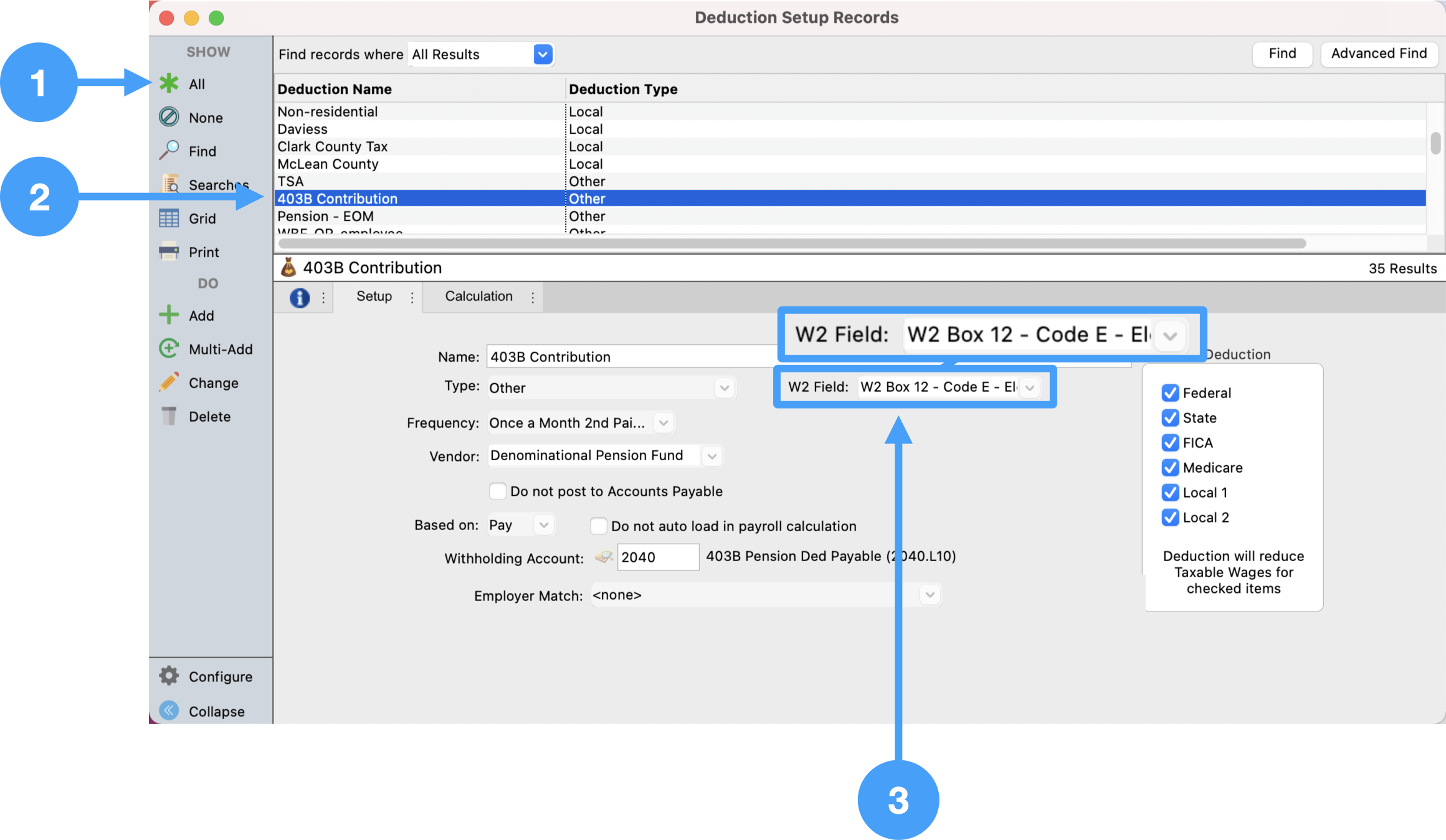Open the Configure gear icon

pyautogui.click(x=169, y=676)
